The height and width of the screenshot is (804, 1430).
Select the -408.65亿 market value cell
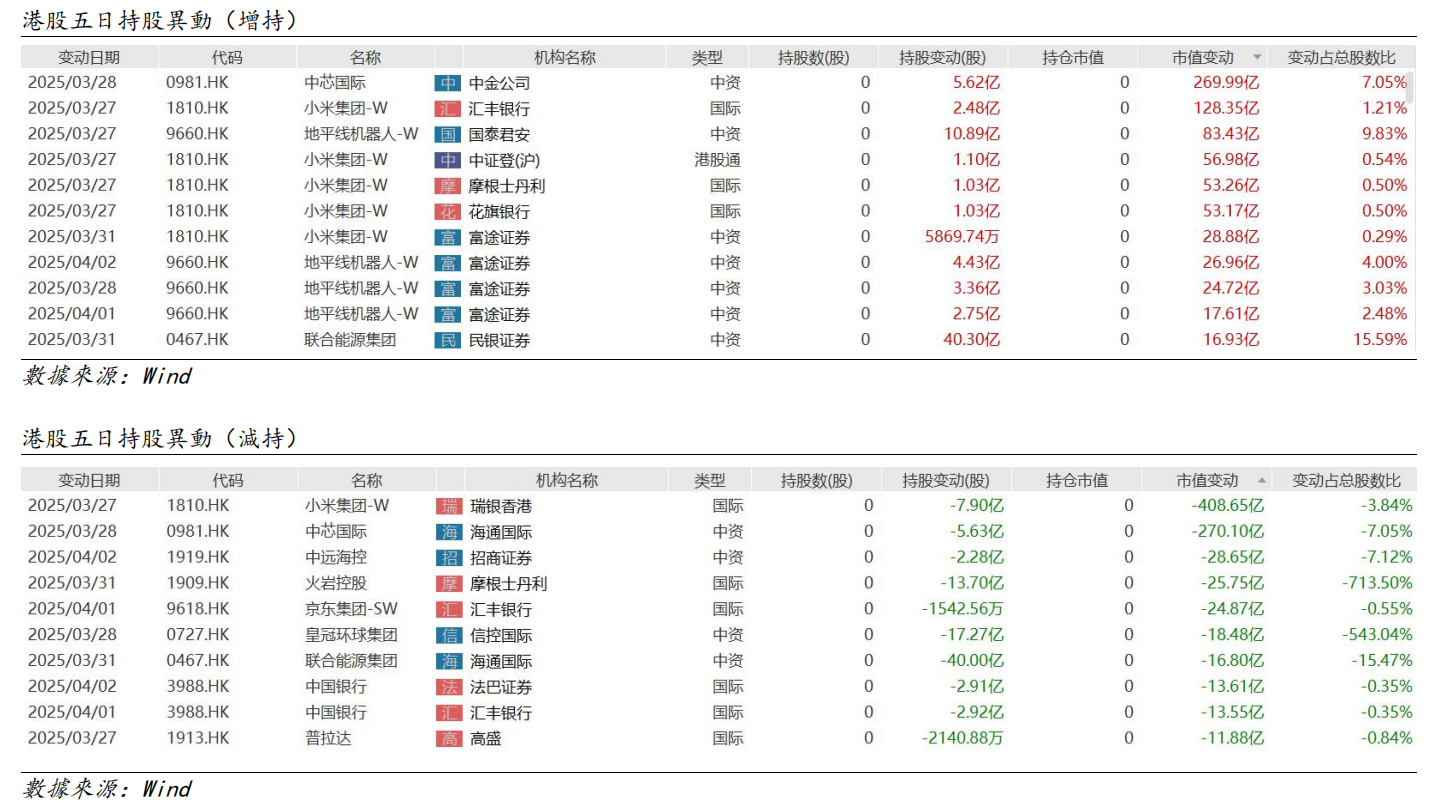click(x=1227, y=506)
